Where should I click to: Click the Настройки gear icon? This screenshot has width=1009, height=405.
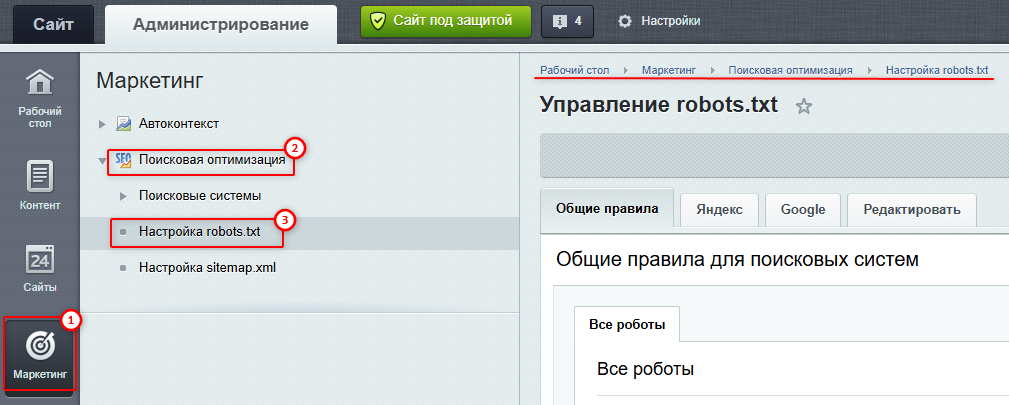point(626,21)
